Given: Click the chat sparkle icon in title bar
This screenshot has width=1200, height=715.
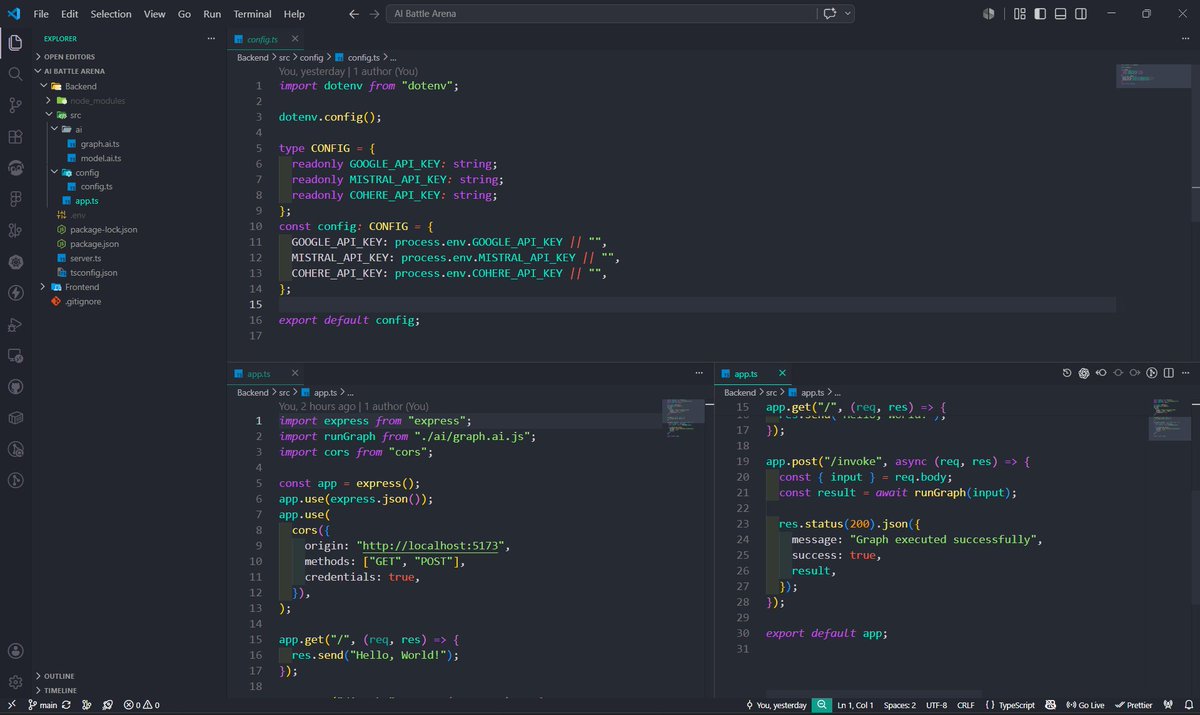Looking at the screenshot, I should click(x=829, y=14).
